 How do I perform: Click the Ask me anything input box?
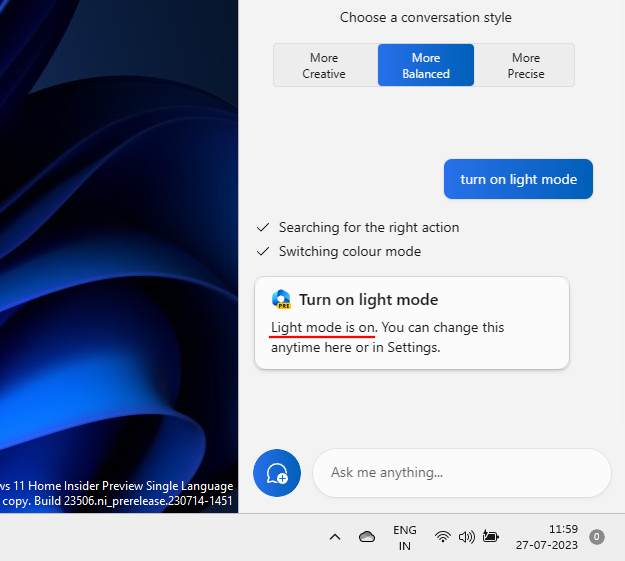pos(462,473)
